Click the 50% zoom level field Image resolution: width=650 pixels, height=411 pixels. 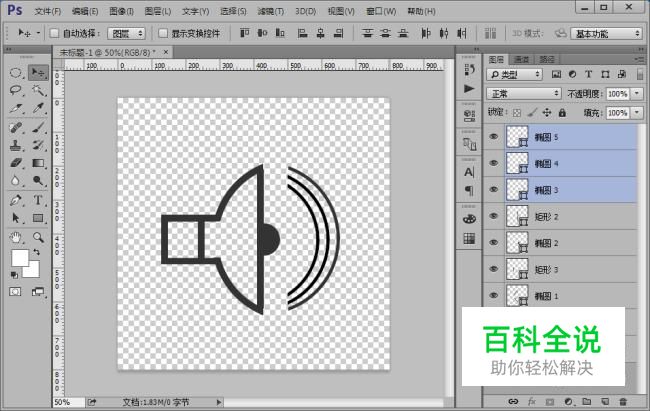click(68, 402)
